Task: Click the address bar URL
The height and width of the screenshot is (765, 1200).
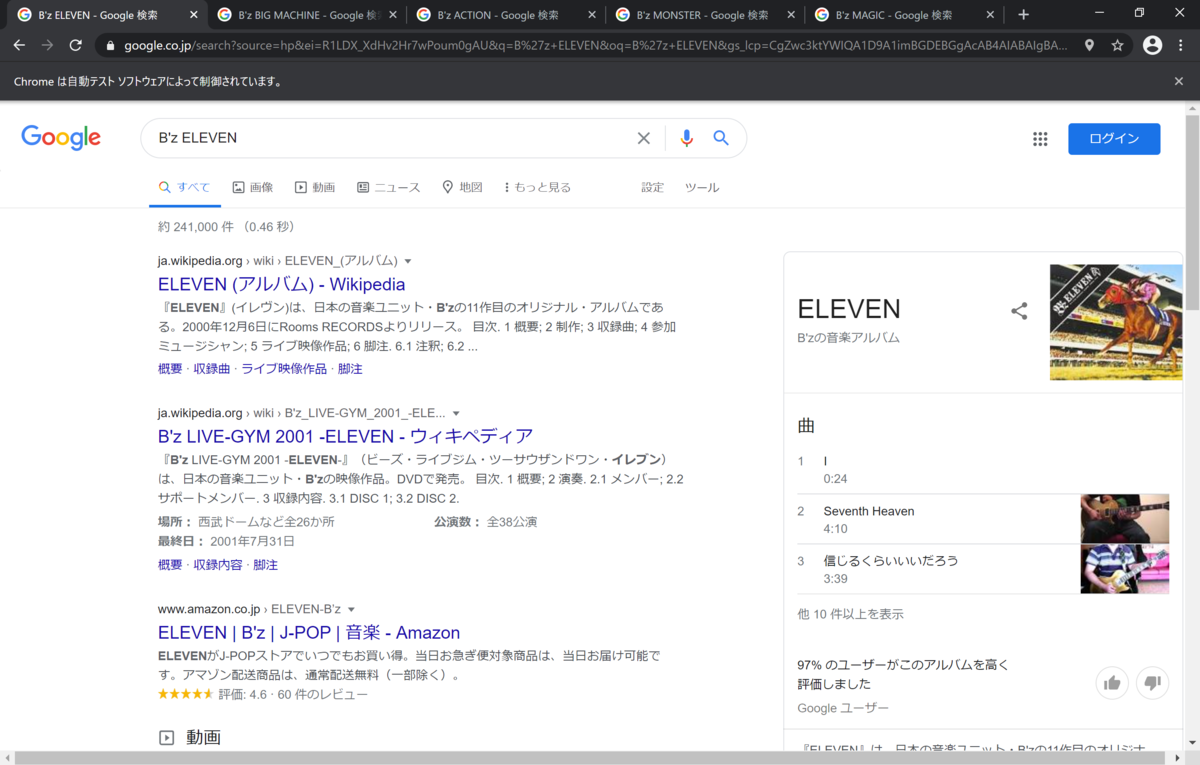Action: (595, 45)
